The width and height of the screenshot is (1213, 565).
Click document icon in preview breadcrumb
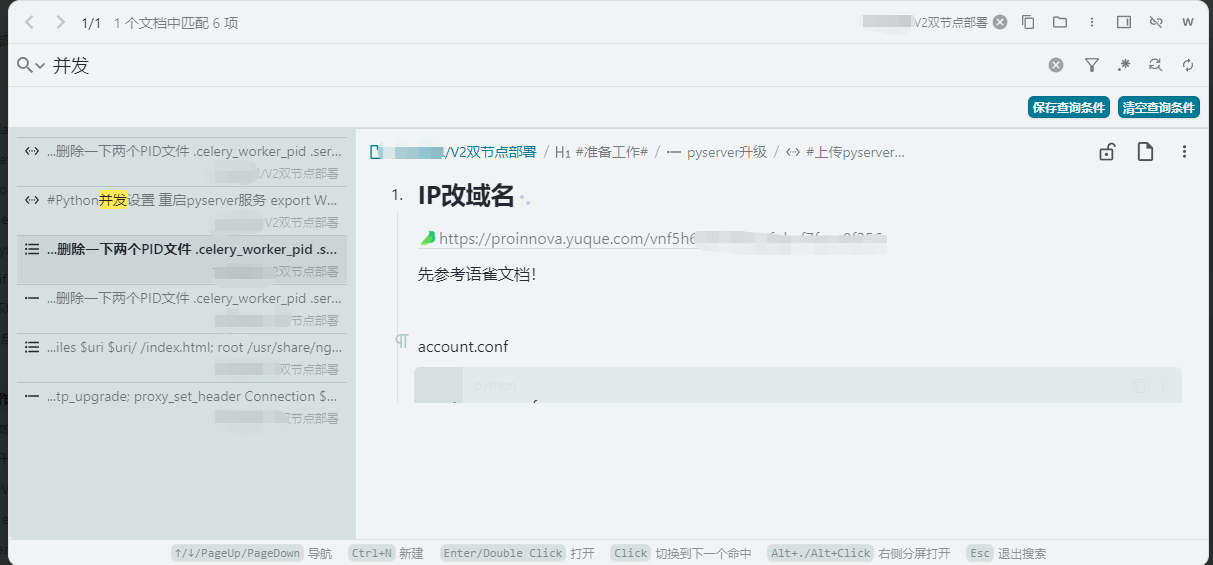click(x=376, y=152)
